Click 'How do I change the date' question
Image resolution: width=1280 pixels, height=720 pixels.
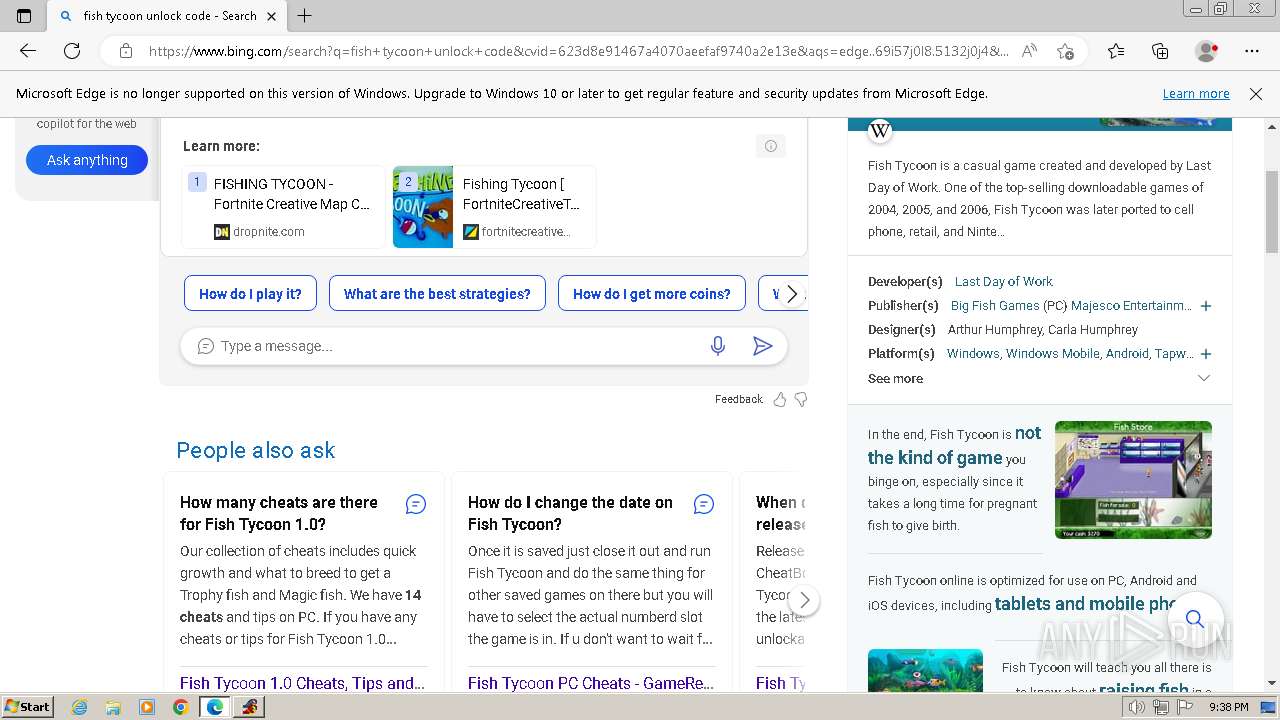coord(570,513)
